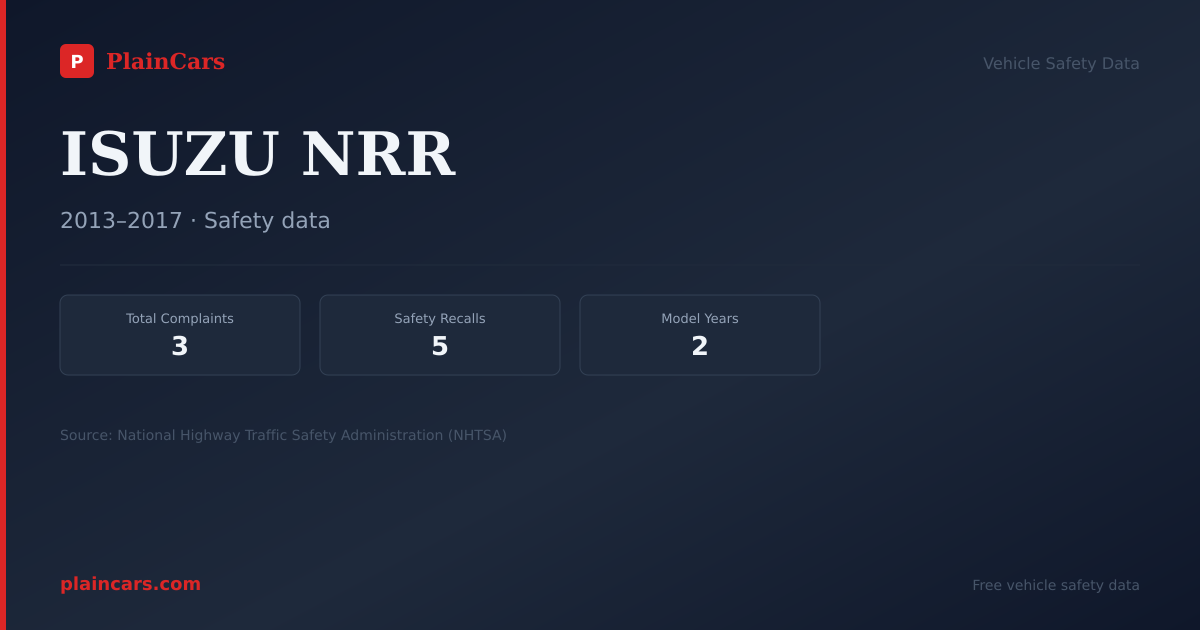Image resolution: width=1200 pixels, height=630 pixels.
Task: Select the Free vehicle safety data text
Action: tap(1056, 585)
